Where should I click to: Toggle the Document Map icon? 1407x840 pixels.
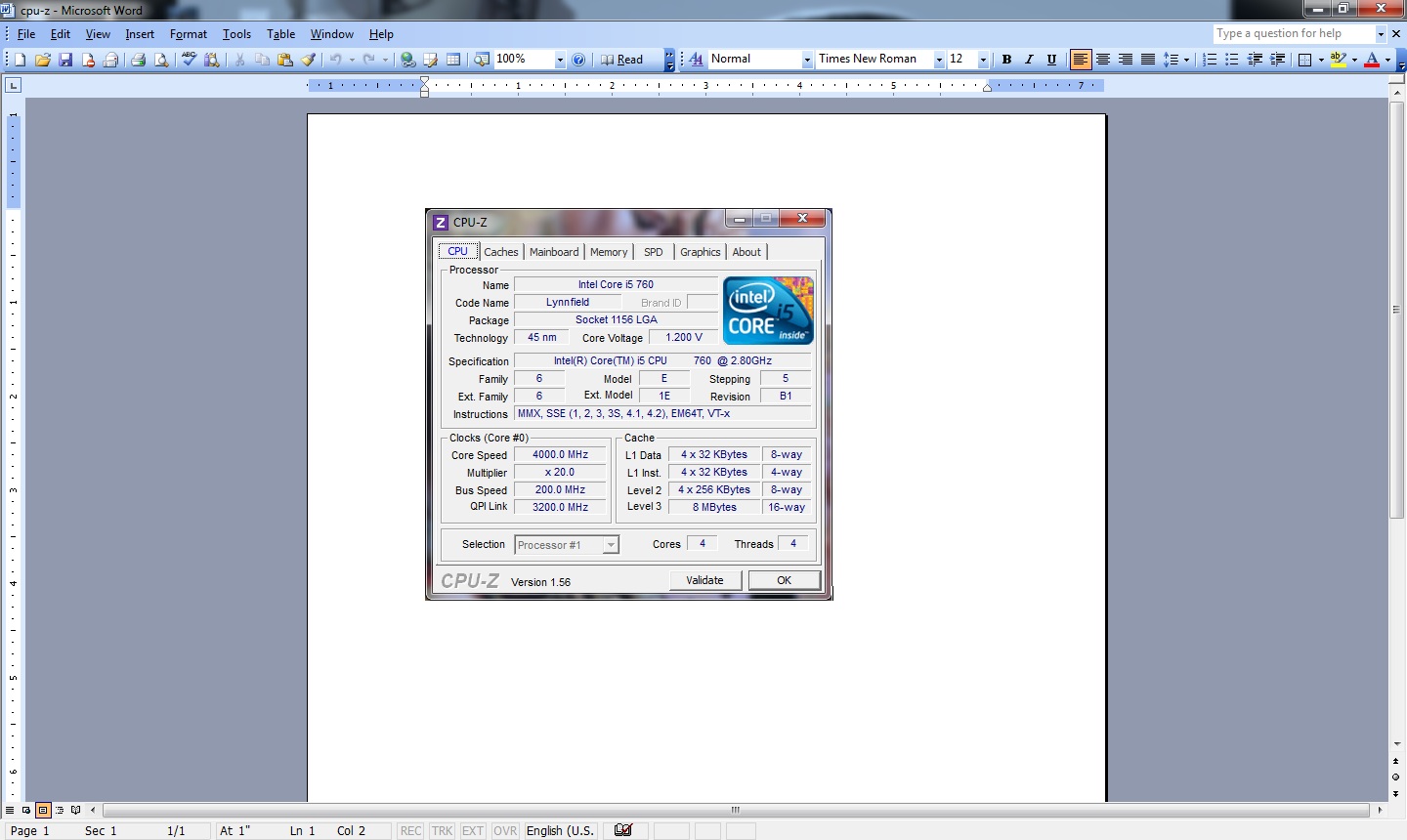tap(482, 60)
